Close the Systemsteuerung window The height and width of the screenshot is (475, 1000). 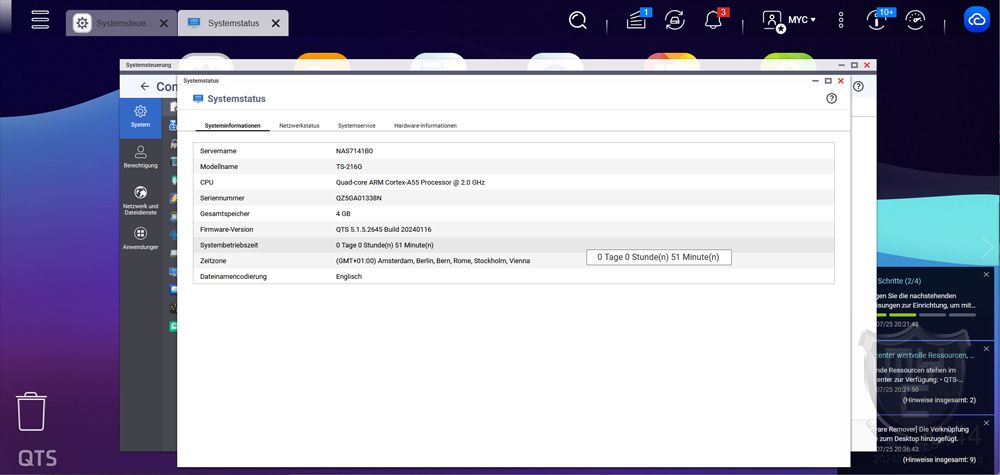[867, 65]
